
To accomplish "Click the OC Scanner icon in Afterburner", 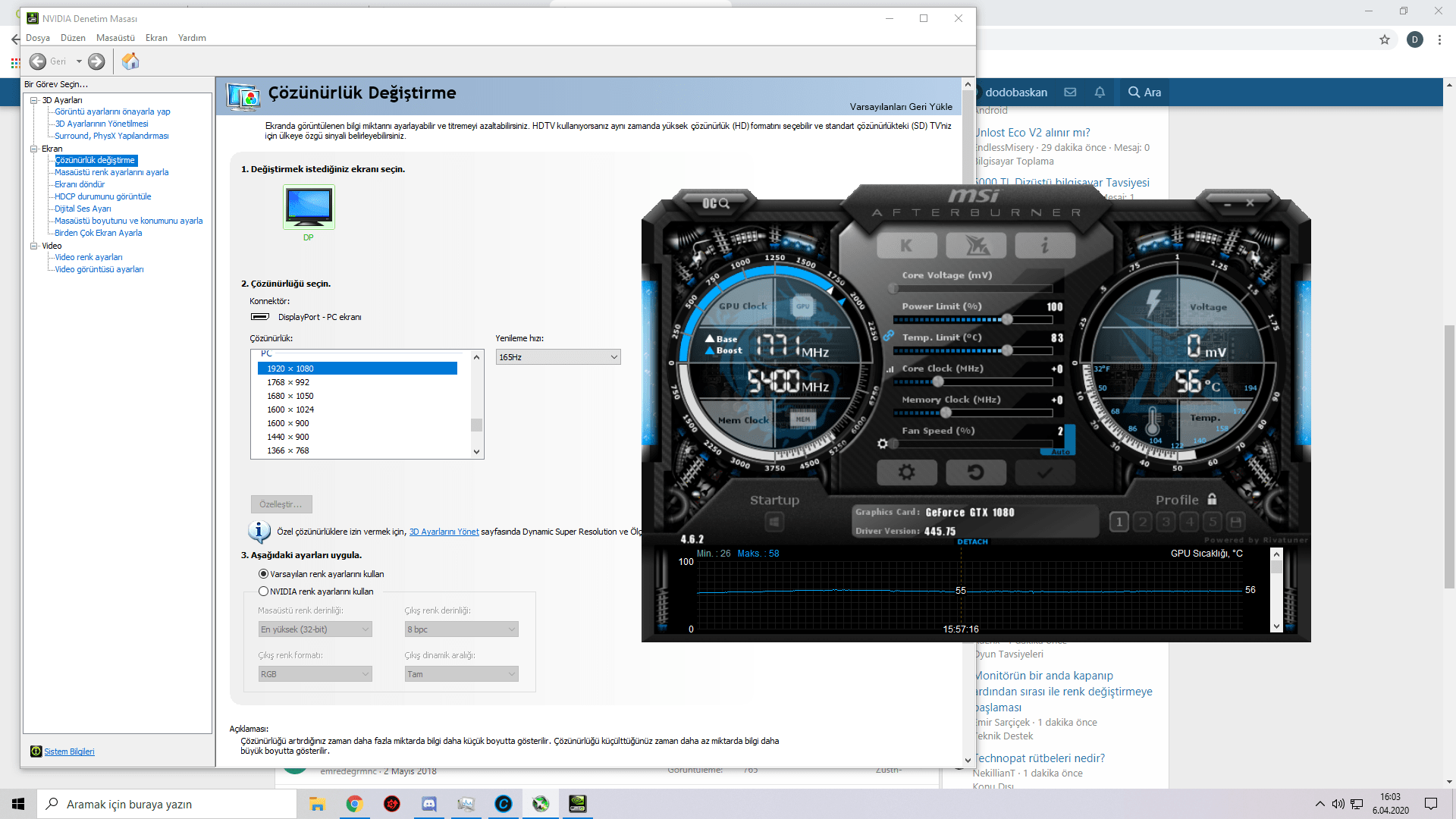I will point(714,203).
